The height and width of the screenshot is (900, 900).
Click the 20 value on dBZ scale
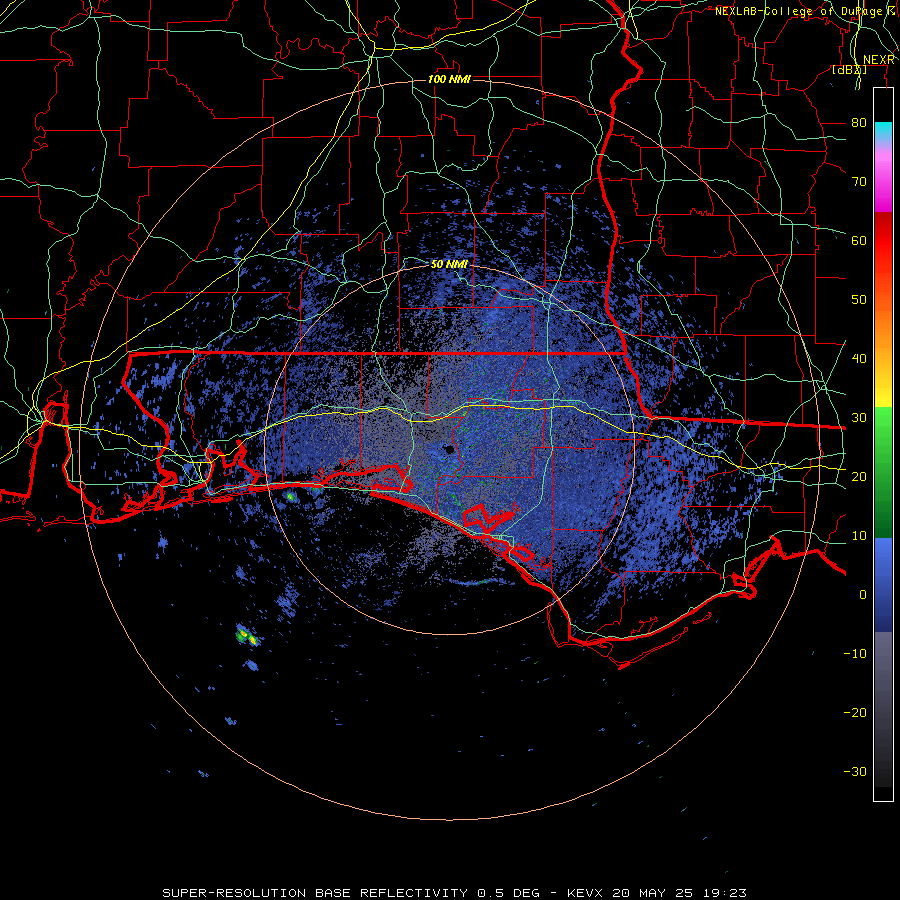click(859, 476)
